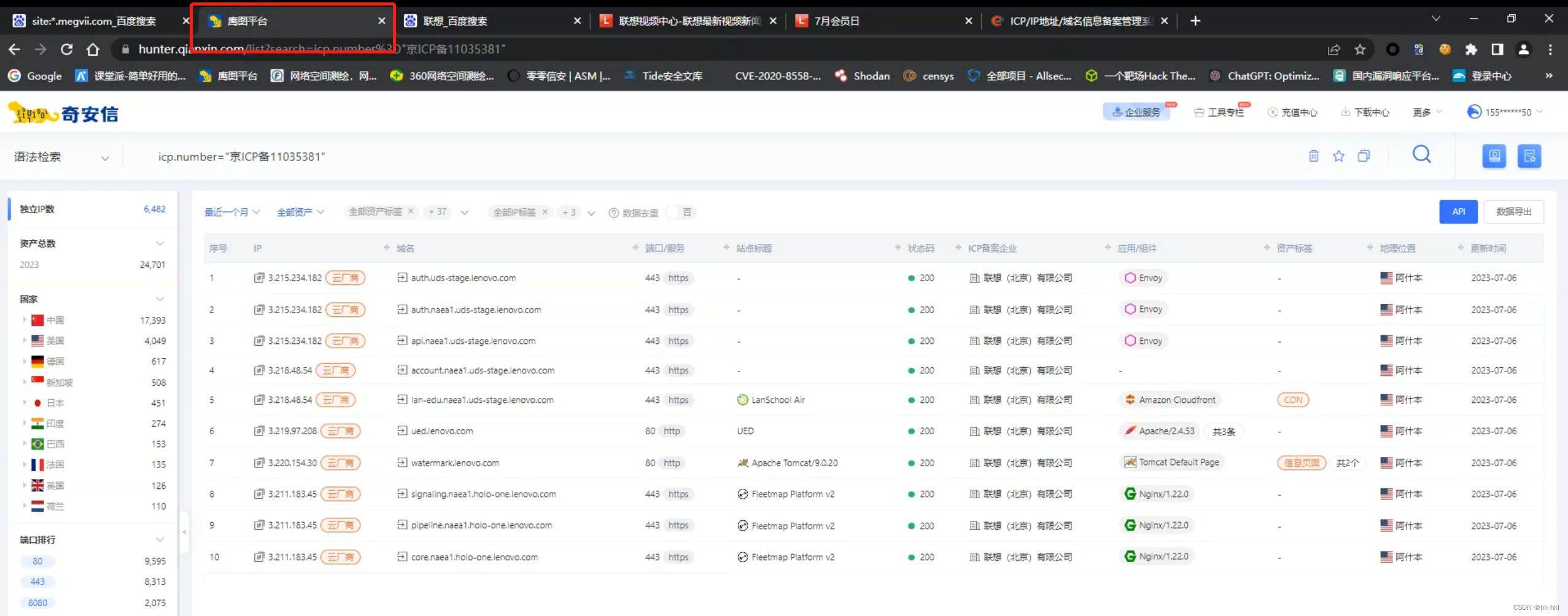Image resolution: width=1568 pixels, height=616 pixels.
Task: Open the 最近一个月 time range dropdown
Action: pyautogui.click(x=232, y=212)
